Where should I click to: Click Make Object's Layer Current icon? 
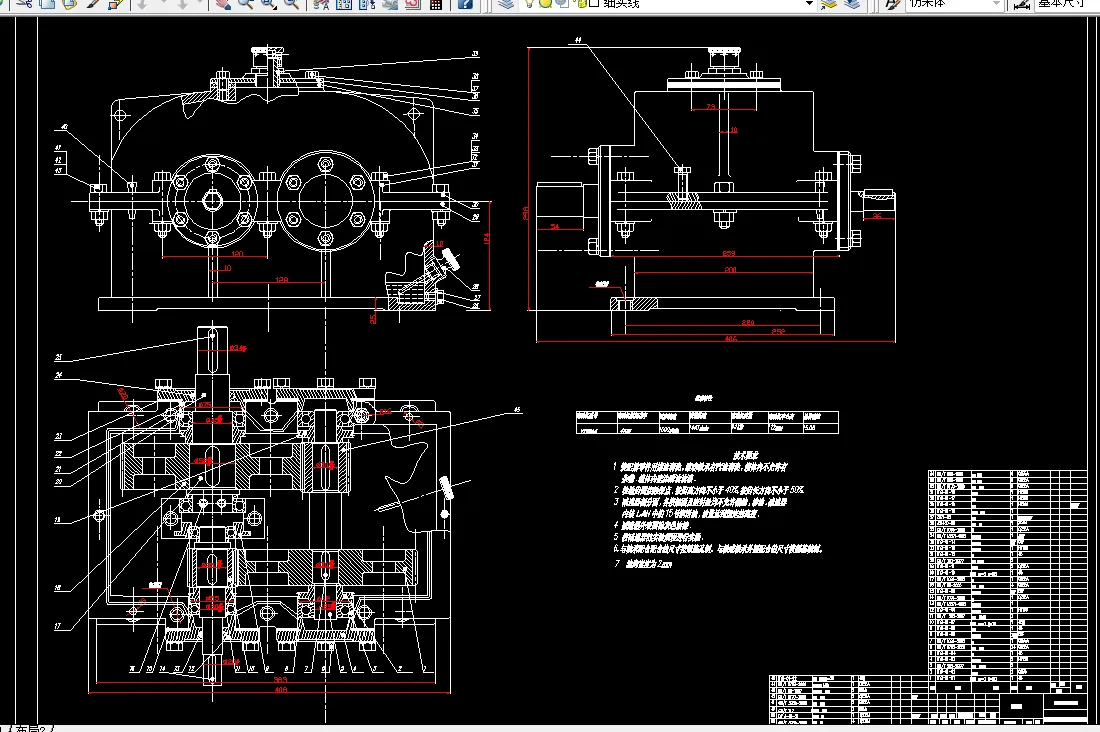[x=829, y=4]
